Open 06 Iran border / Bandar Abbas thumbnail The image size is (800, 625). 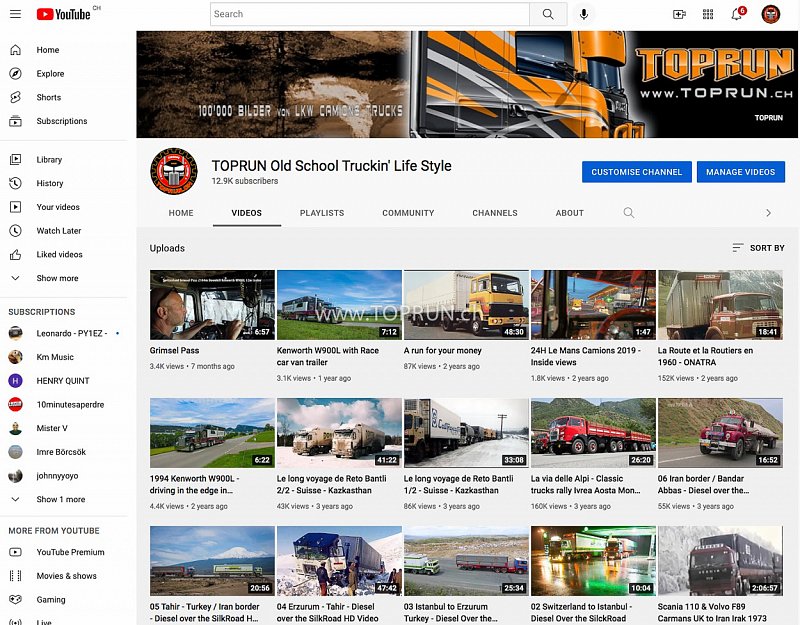(x=720, y=433)
